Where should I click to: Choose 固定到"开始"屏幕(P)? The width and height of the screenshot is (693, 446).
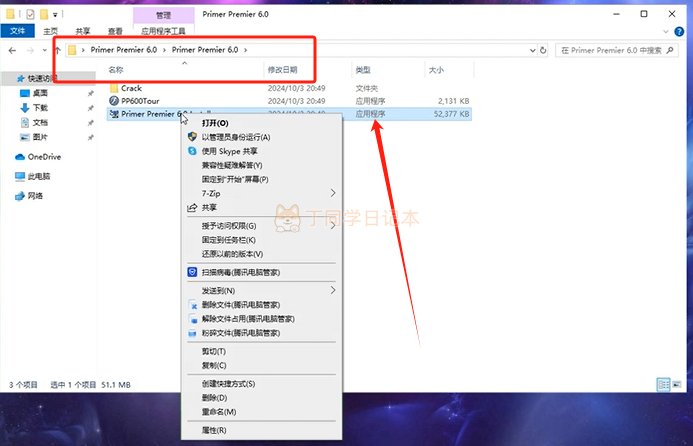pyautogui.click(x=262, y=179)
